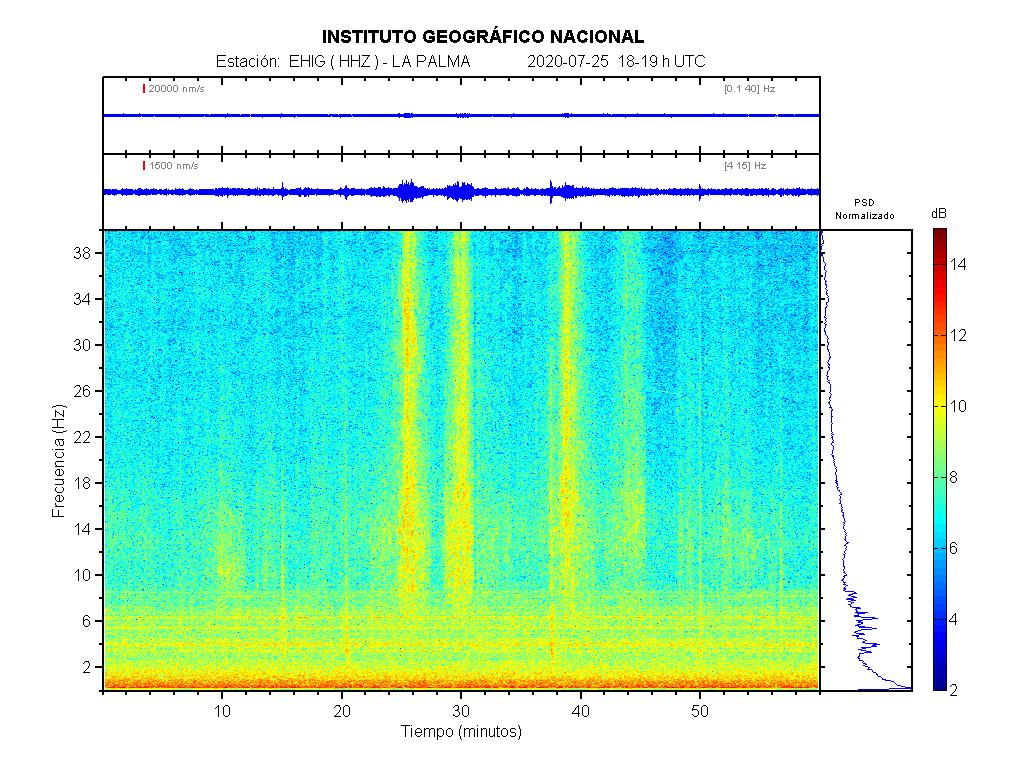This screenshot has height=768, width=1025.
Task: Click the dB colorbar label
Action: [x=939, y=214]
